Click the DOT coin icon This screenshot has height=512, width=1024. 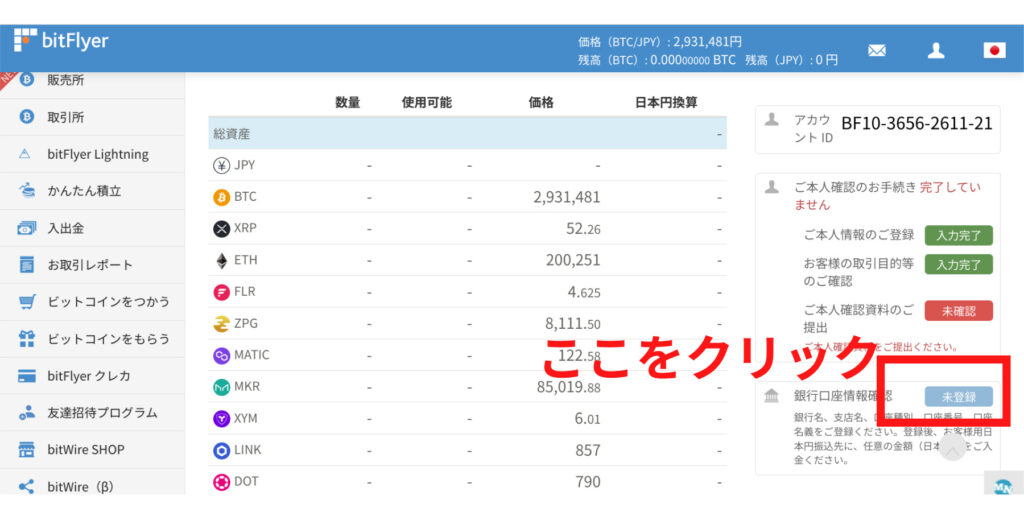pos(222,482)
